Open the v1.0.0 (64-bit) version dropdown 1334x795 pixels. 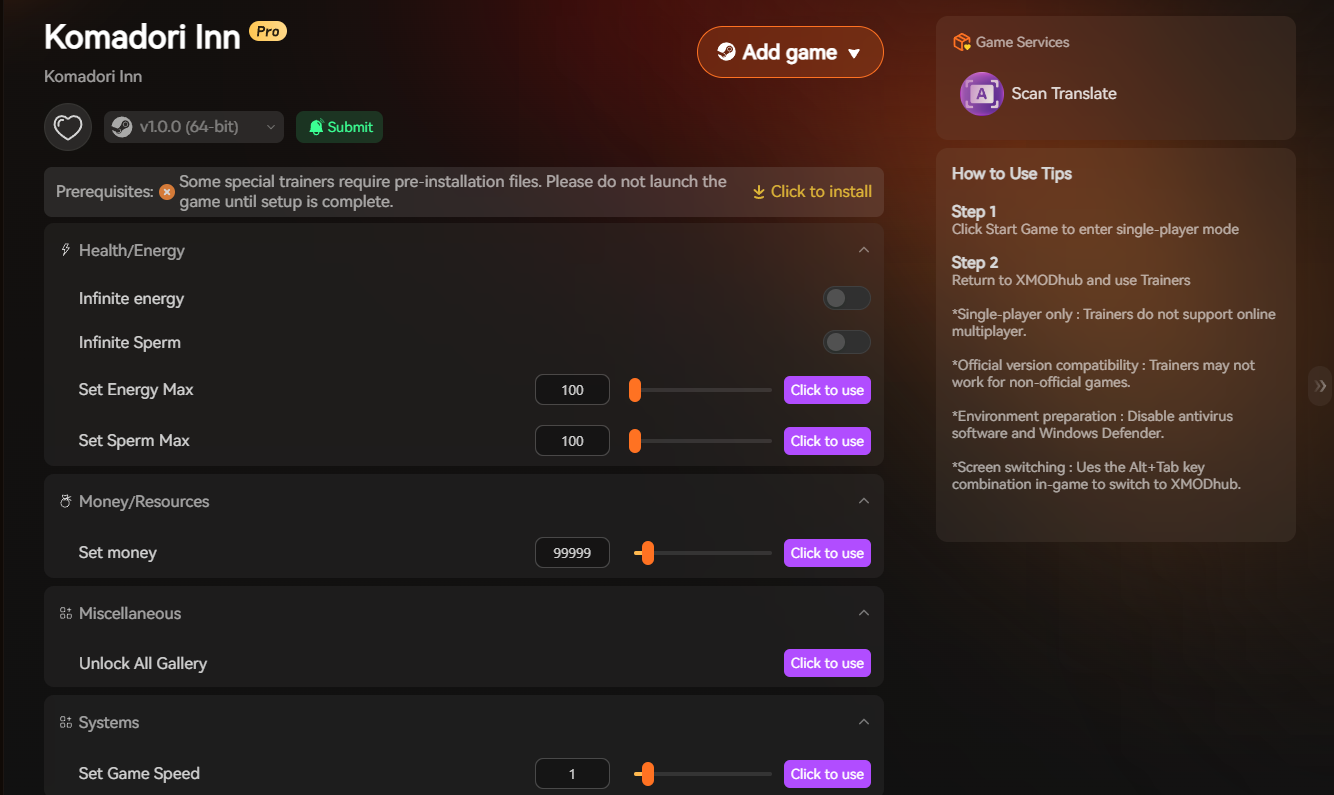tap(194, 127)
